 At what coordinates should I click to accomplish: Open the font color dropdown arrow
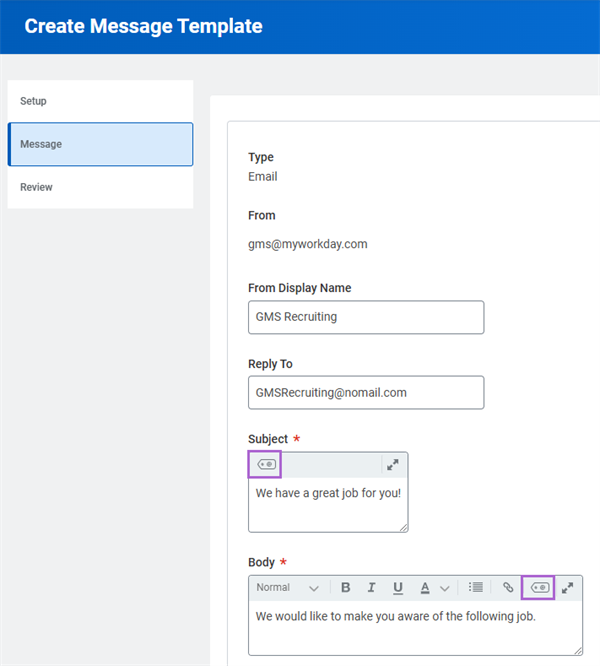tap(445, 588)
